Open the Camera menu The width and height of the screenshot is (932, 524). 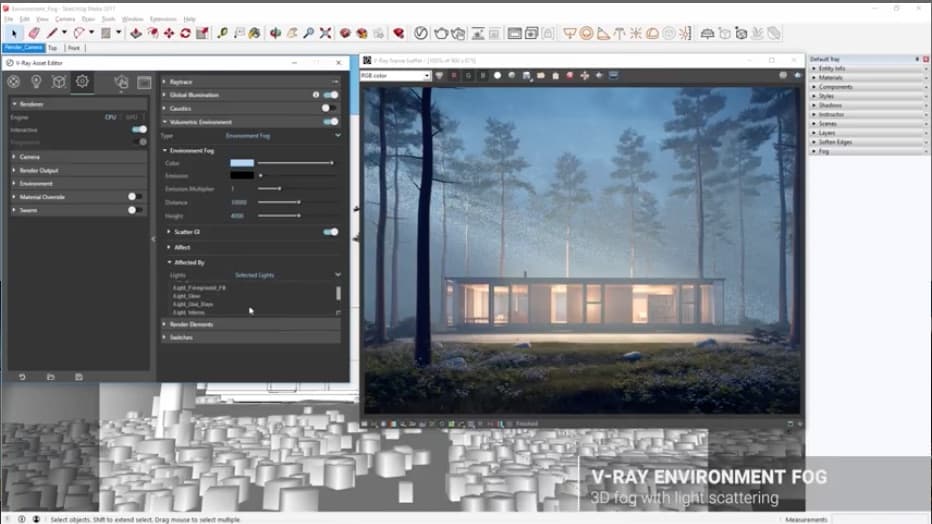tap(65, 19)
